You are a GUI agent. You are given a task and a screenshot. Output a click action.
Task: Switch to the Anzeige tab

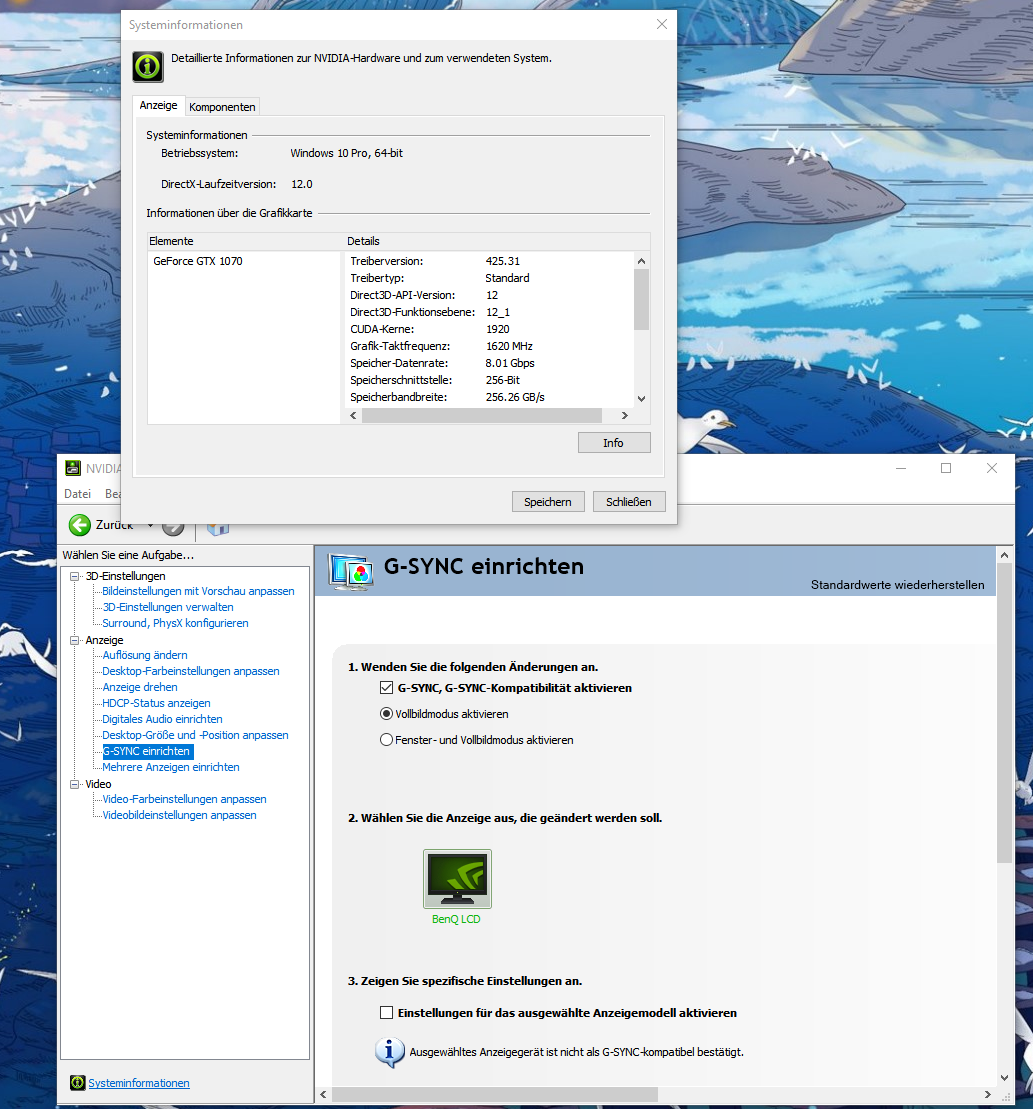click(x=158, y=105)
